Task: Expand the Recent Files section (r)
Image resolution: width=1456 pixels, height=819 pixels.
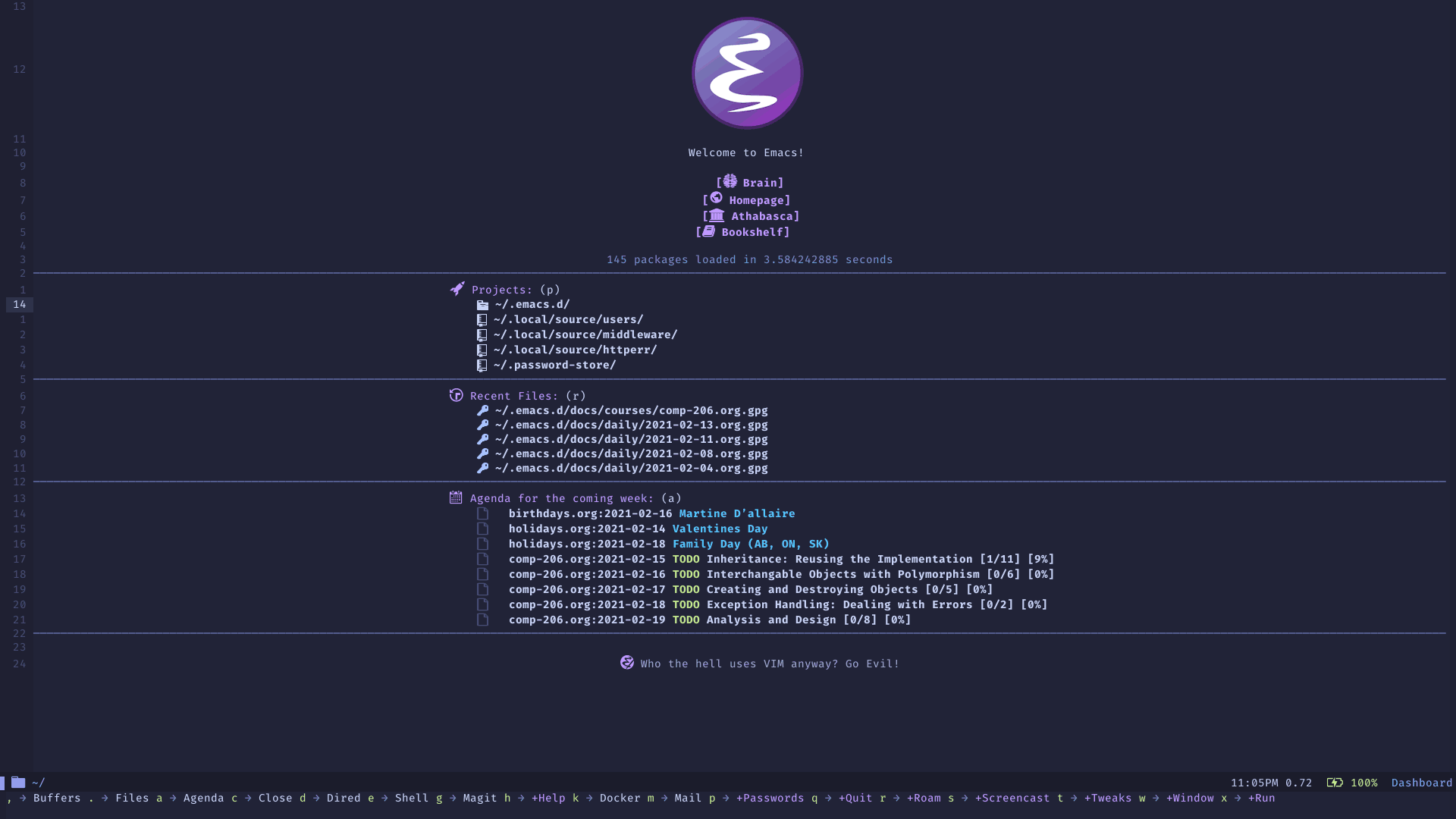Action: pos(515,395)
